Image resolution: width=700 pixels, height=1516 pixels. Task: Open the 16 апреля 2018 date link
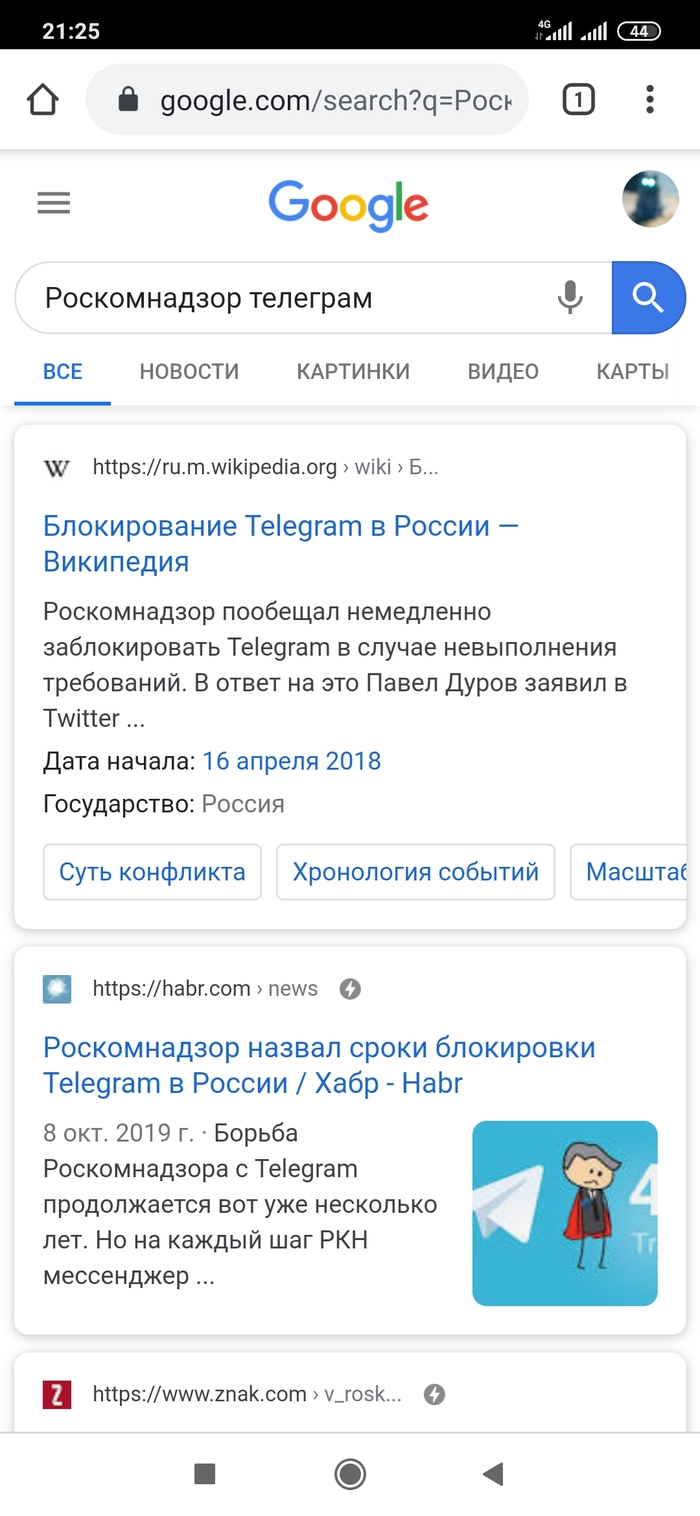pos(291,761)
